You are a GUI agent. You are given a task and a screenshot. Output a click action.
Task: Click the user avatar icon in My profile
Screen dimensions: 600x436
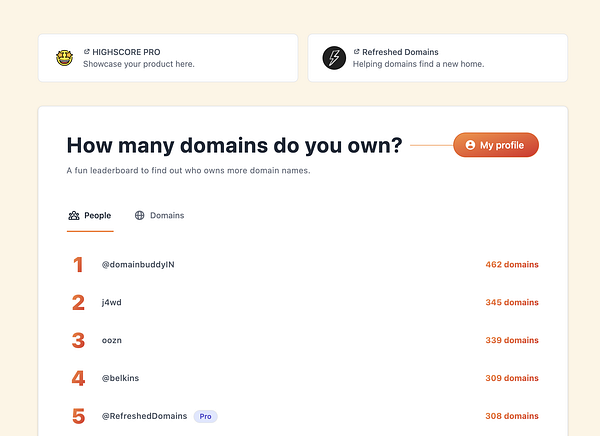(470, 145)
